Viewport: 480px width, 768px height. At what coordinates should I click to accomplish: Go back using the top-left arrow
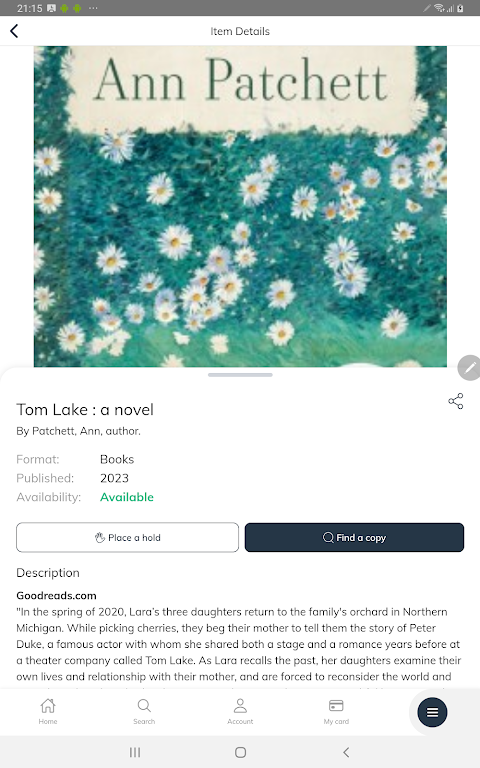pyautogui.click(x=14, y=31)
